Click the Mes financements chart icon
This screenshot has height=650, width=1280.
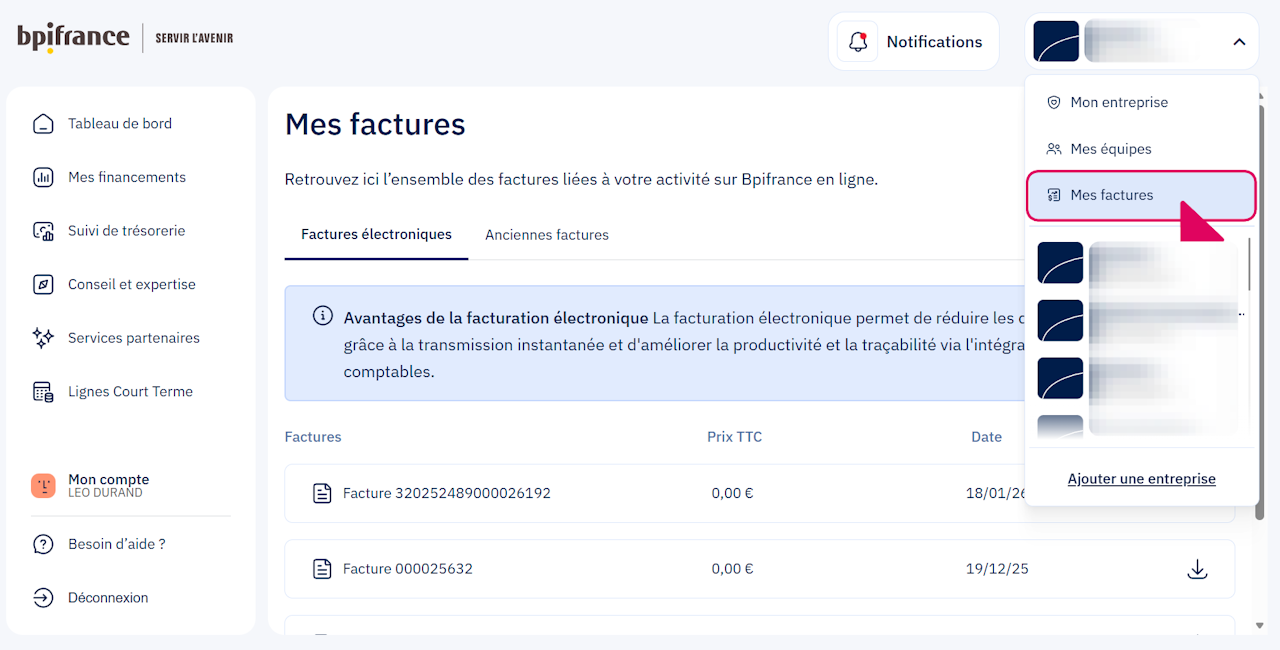(43, 178)
